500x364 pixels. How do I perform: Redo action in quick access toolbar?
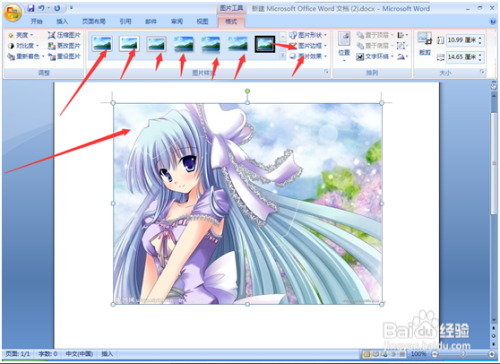57,8
